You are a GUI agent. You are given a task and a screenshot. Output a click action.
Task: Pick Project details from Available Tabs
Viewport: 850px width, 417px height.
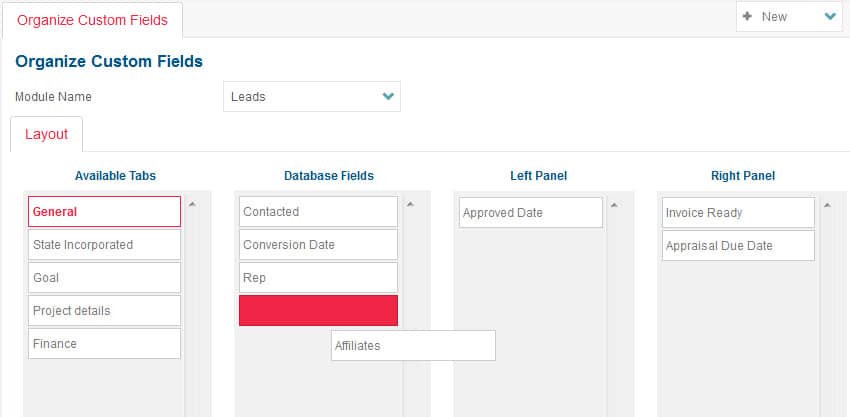104,311
